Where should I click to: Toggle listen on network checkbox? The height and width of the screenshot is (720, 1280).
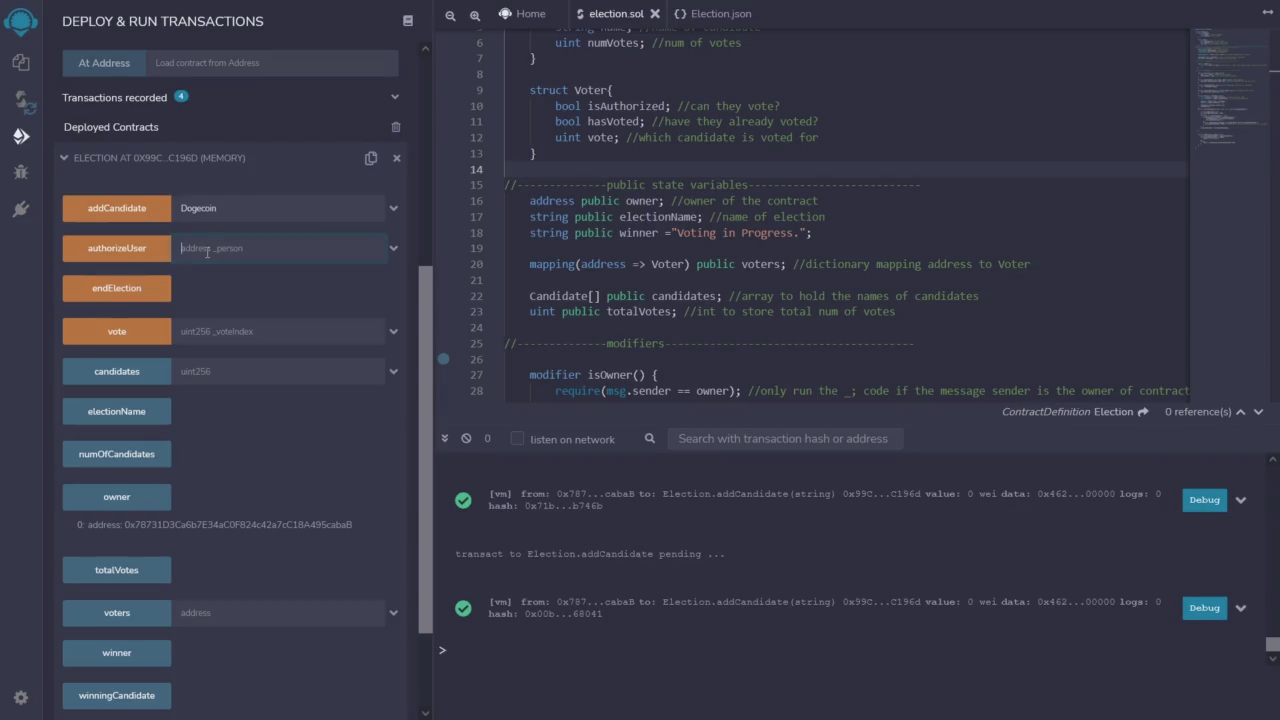click(517, 439)
